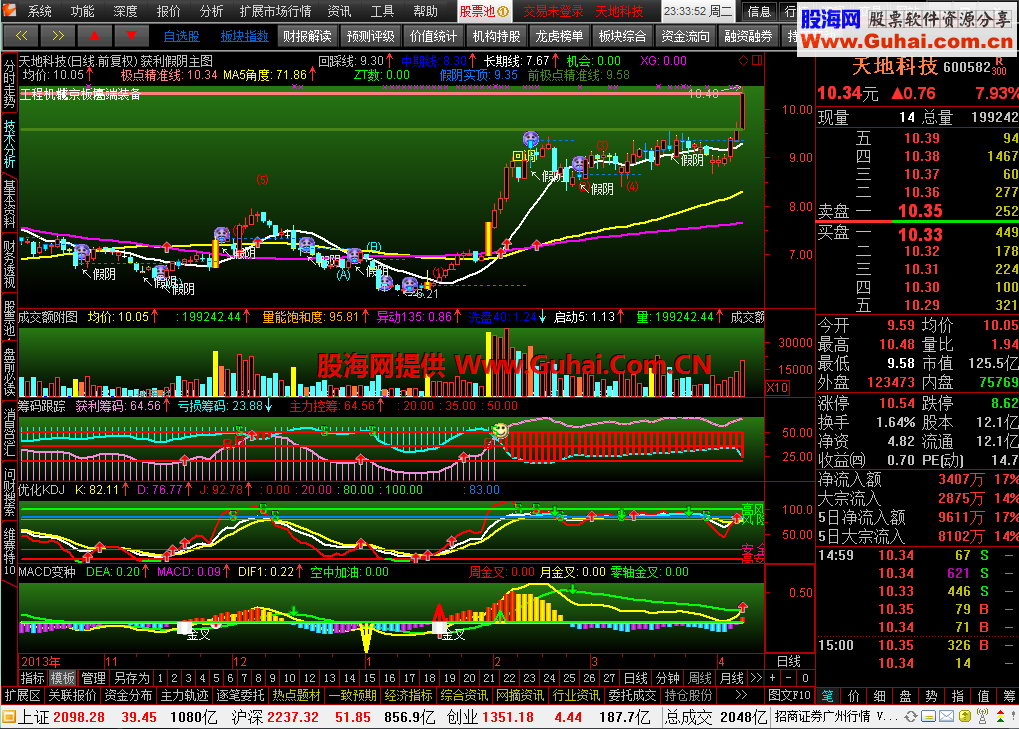This screenshot has height=729, width=1019.
Task: Zoom out chart with the - button
Action: click(788, 678)
